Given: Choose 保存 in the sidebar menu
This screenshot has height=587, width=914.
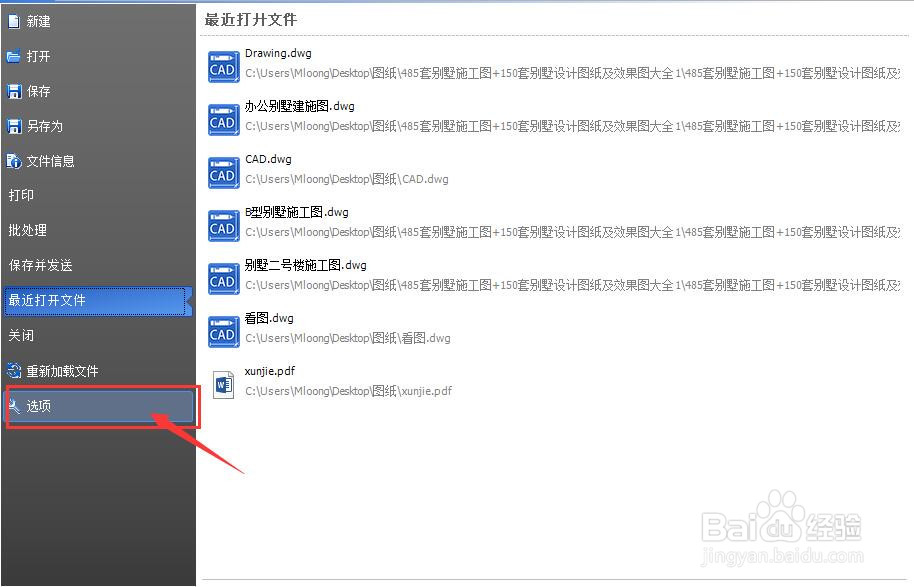Looking at the screenshot, I should (98, 92).
